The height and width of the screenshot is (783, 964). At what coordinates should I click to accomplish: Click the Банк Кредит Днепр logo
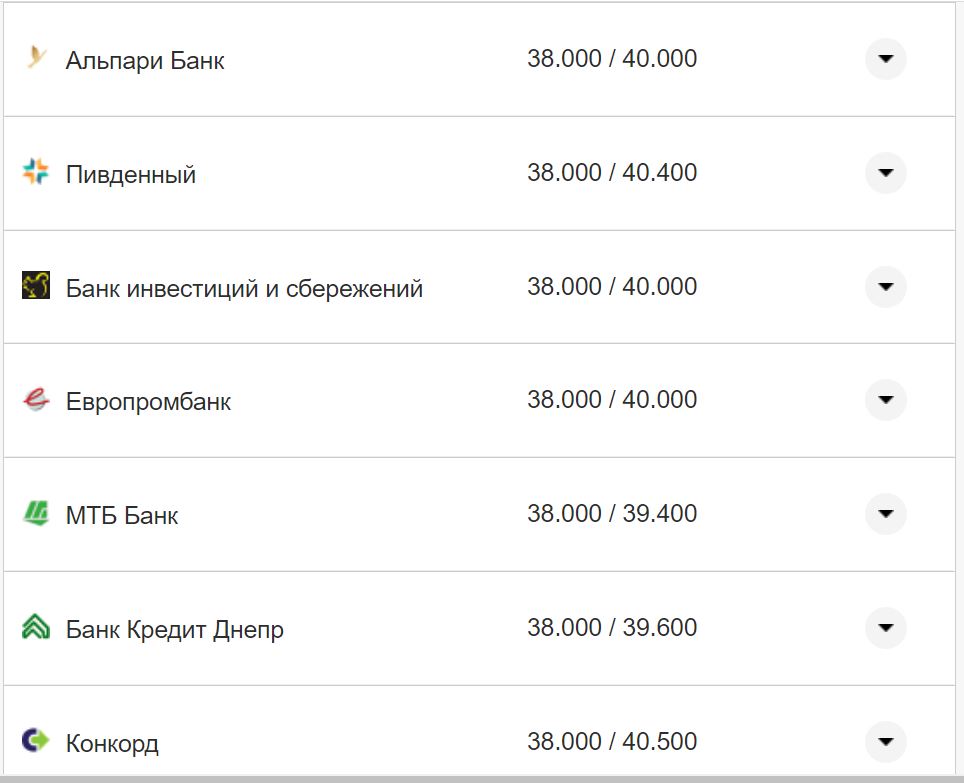click(36, 628)
